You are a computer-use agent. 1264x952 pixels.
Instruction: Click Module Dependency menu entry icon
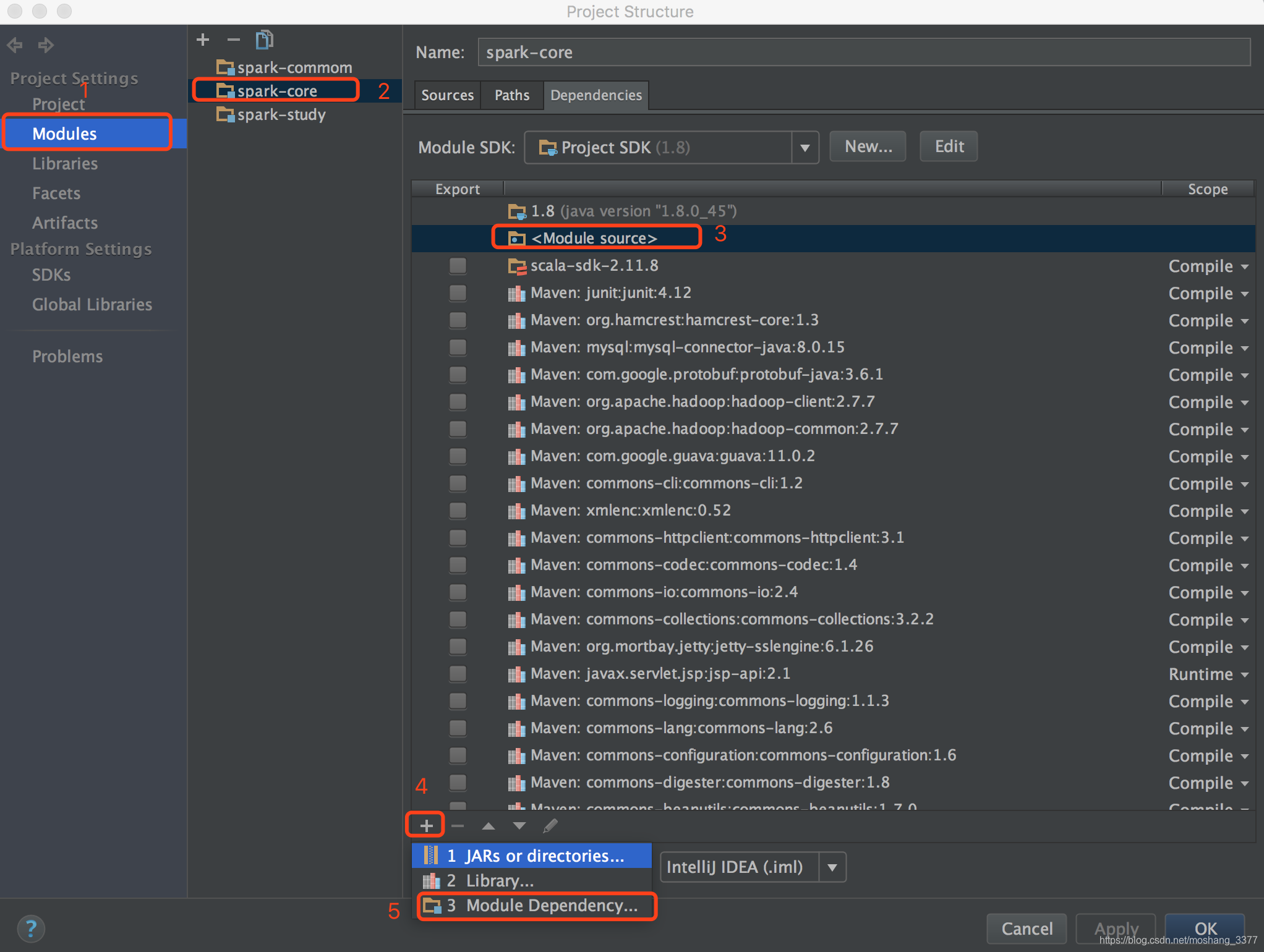(432, 906)
